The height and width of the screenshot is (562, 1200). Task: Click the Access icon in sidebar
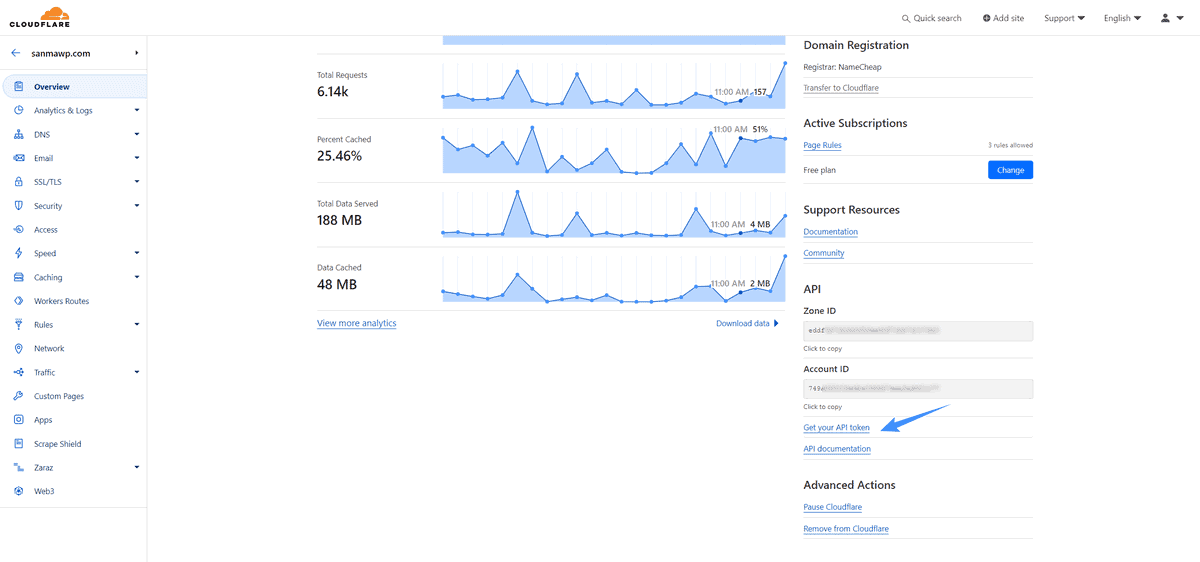coord(19,230)
